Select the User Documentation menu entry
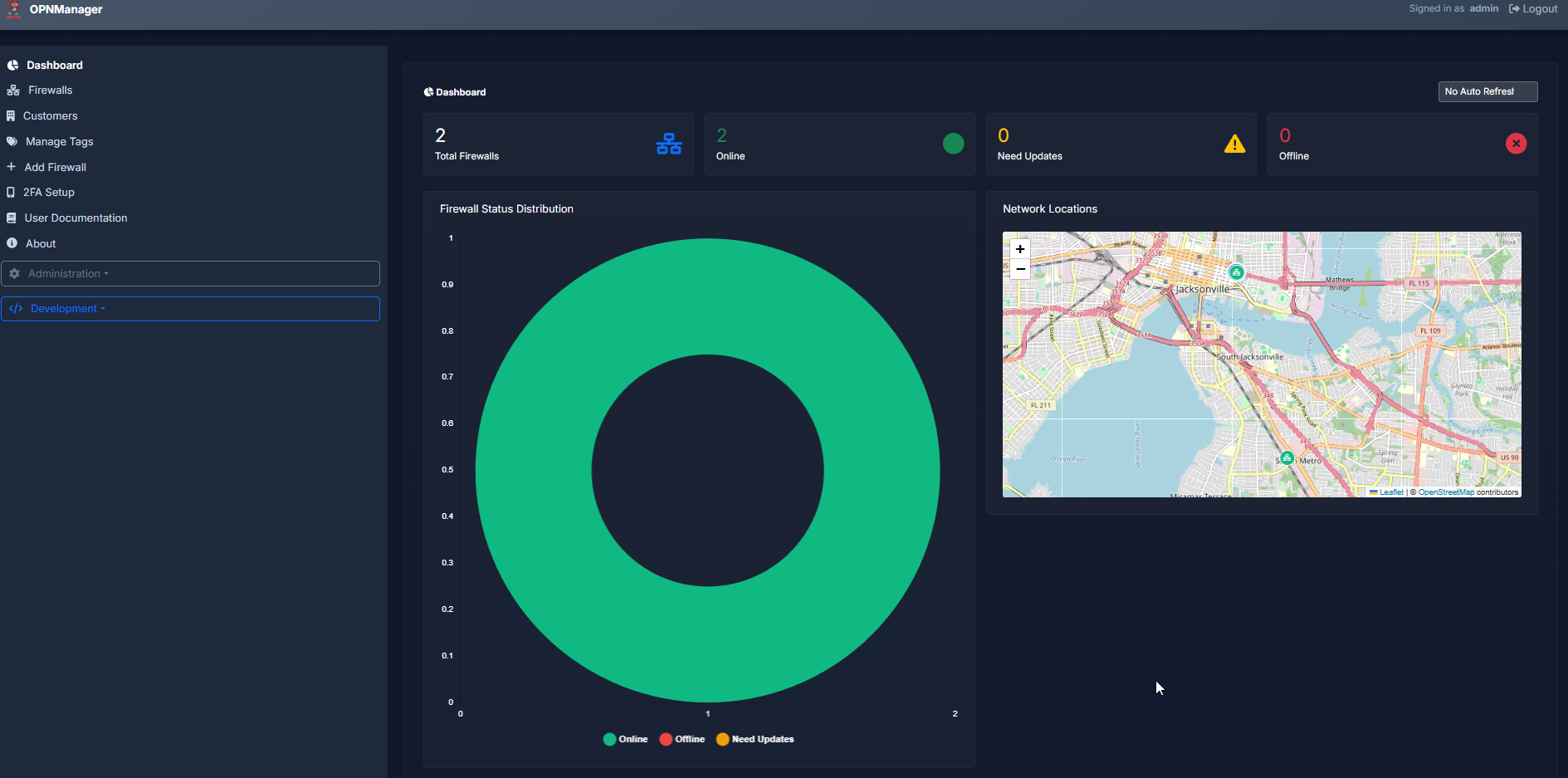The height and width of the screenshot is (778, 1568). (76, 218)
